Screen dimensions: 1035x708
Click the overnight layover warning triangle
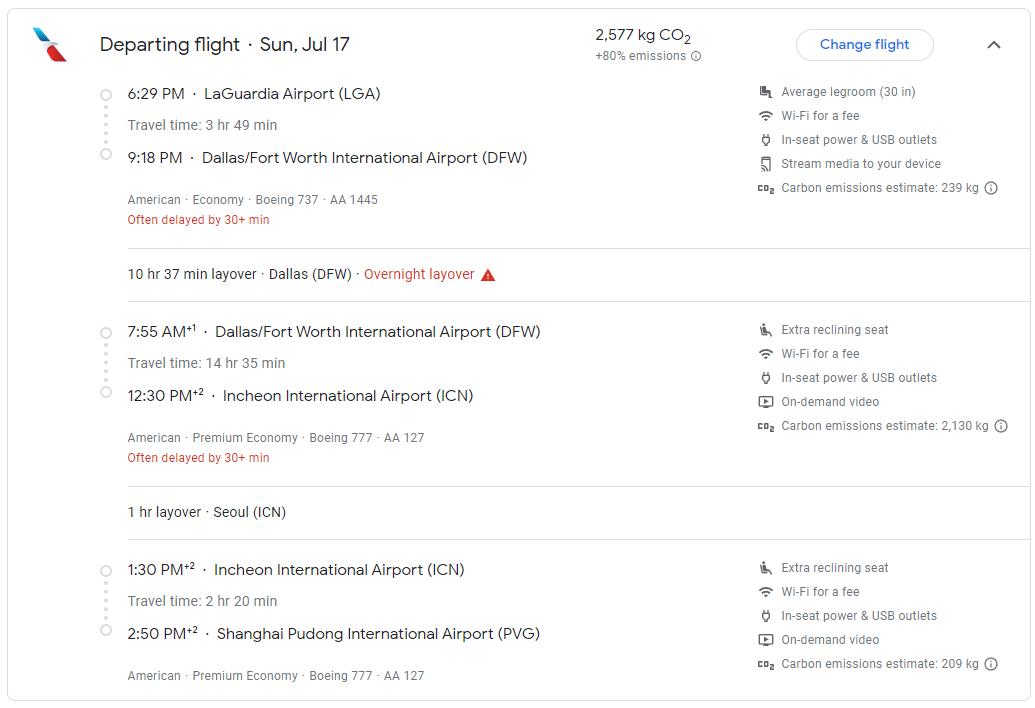pos(488,275)
